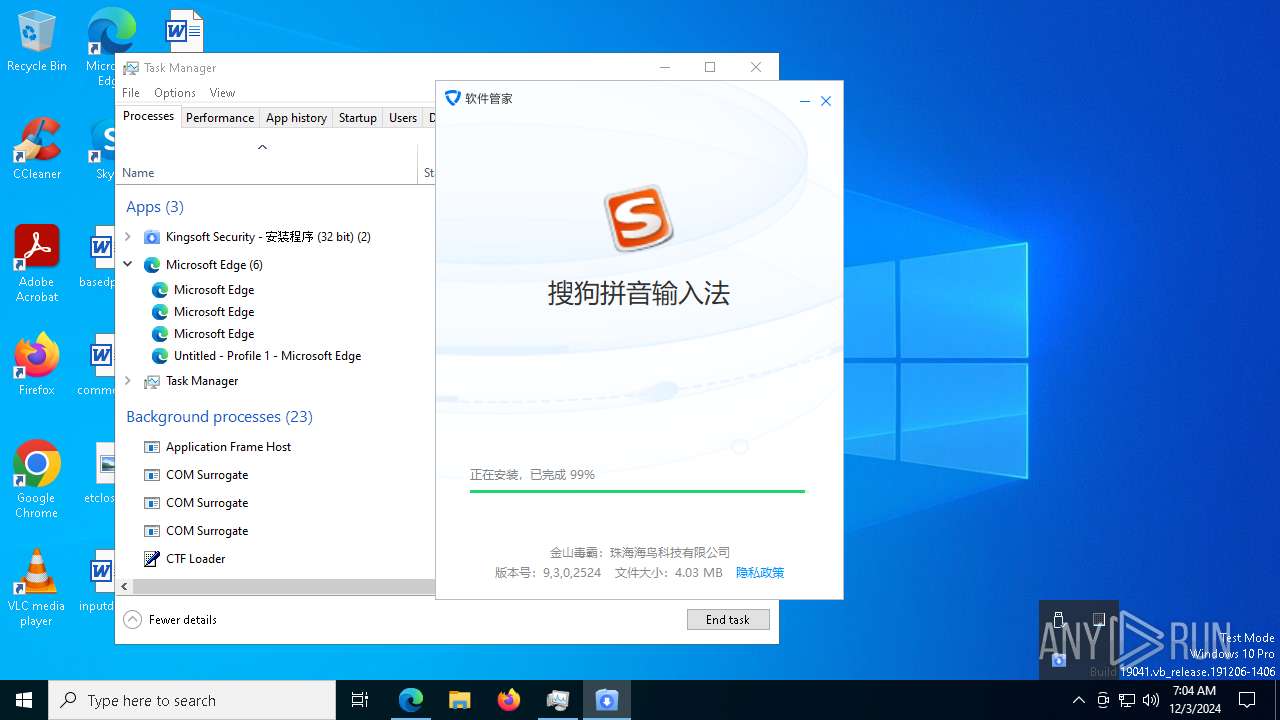Click the installation progress bar
The height and width of the screenshot is (720, 1280).
coord(637,491)
